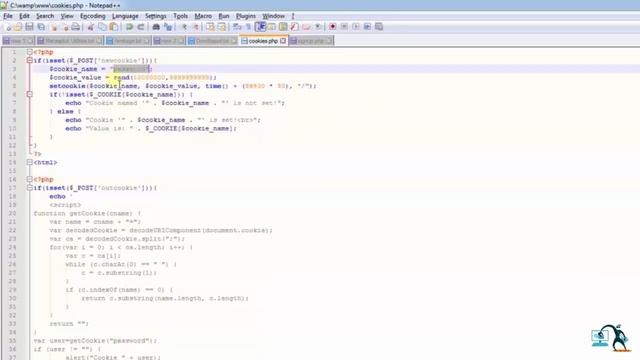Open the Tools menu
Image resolution: width=640 pixels, height=360 pixels.
[x=180, y=16]
